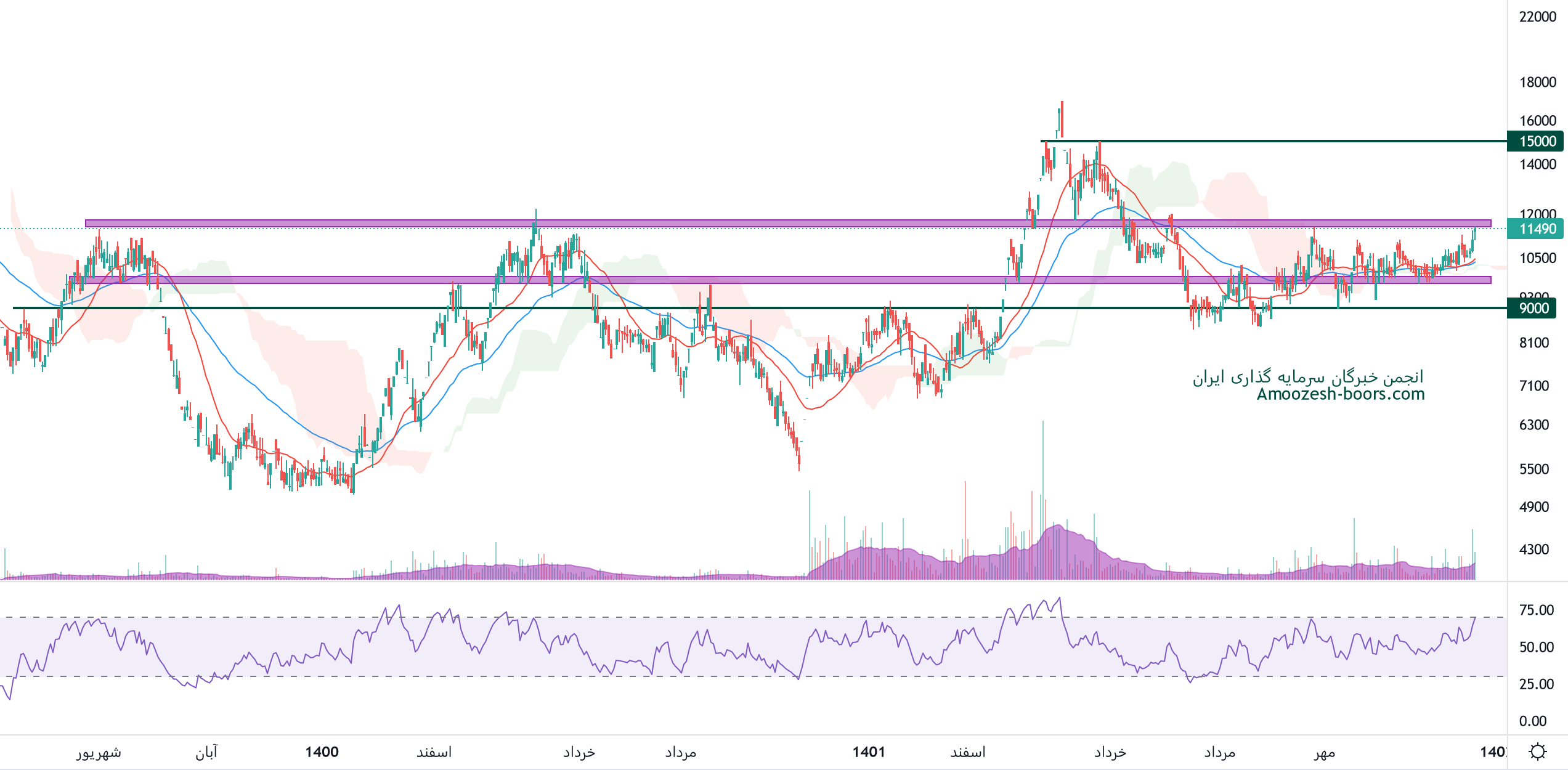Click the مهر label on time axis
This screenshot has width=1568, height=770.
[1324, 752]
